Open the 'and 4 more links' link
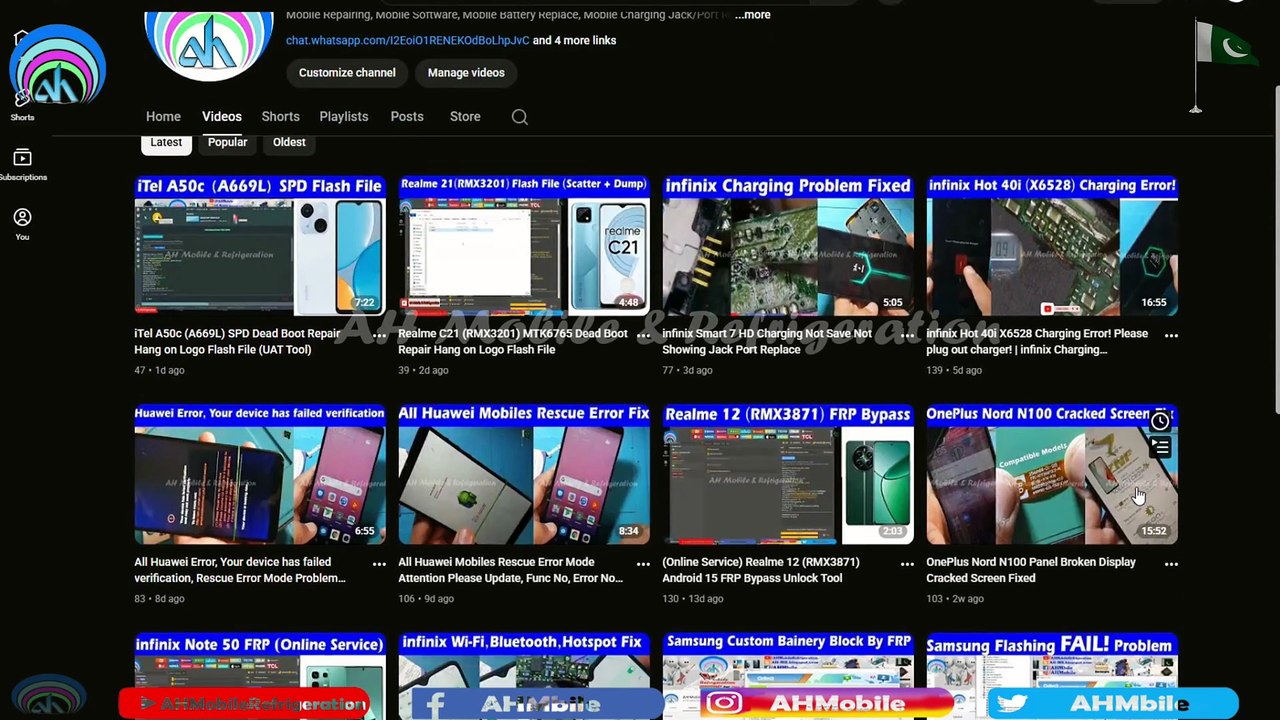This screenshot has width=1280, height=720. click(574, 40)
